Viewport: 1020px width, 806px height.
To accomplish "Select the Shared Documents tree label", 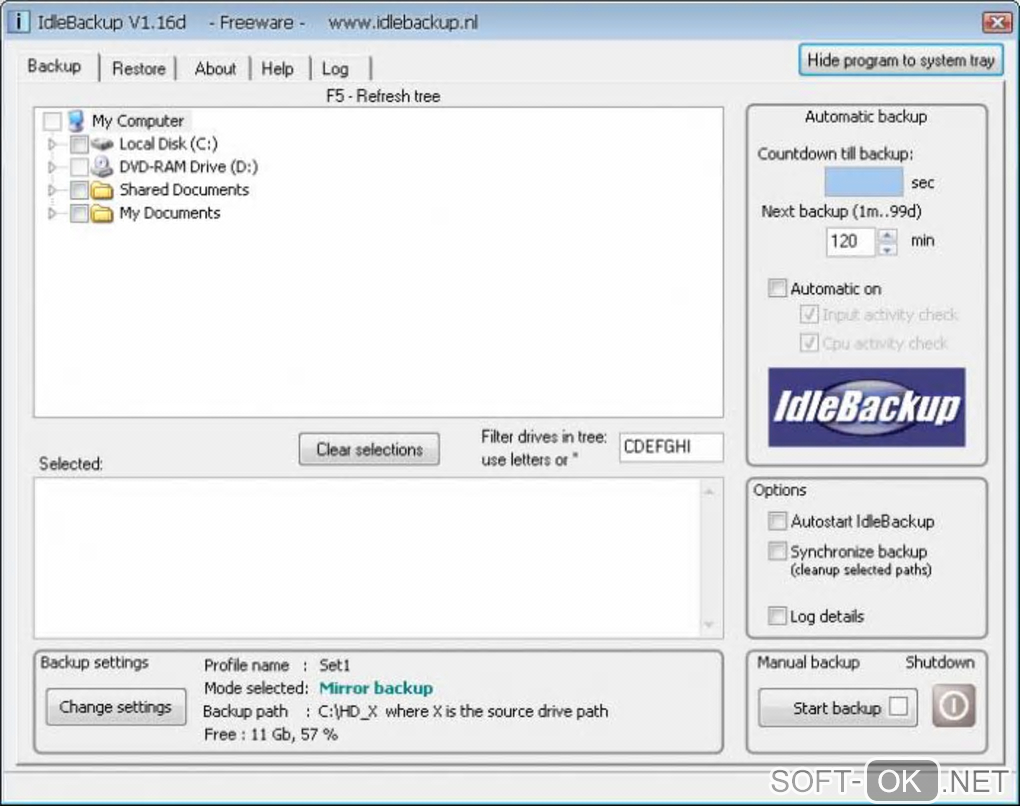I will (x=184, y=190).
